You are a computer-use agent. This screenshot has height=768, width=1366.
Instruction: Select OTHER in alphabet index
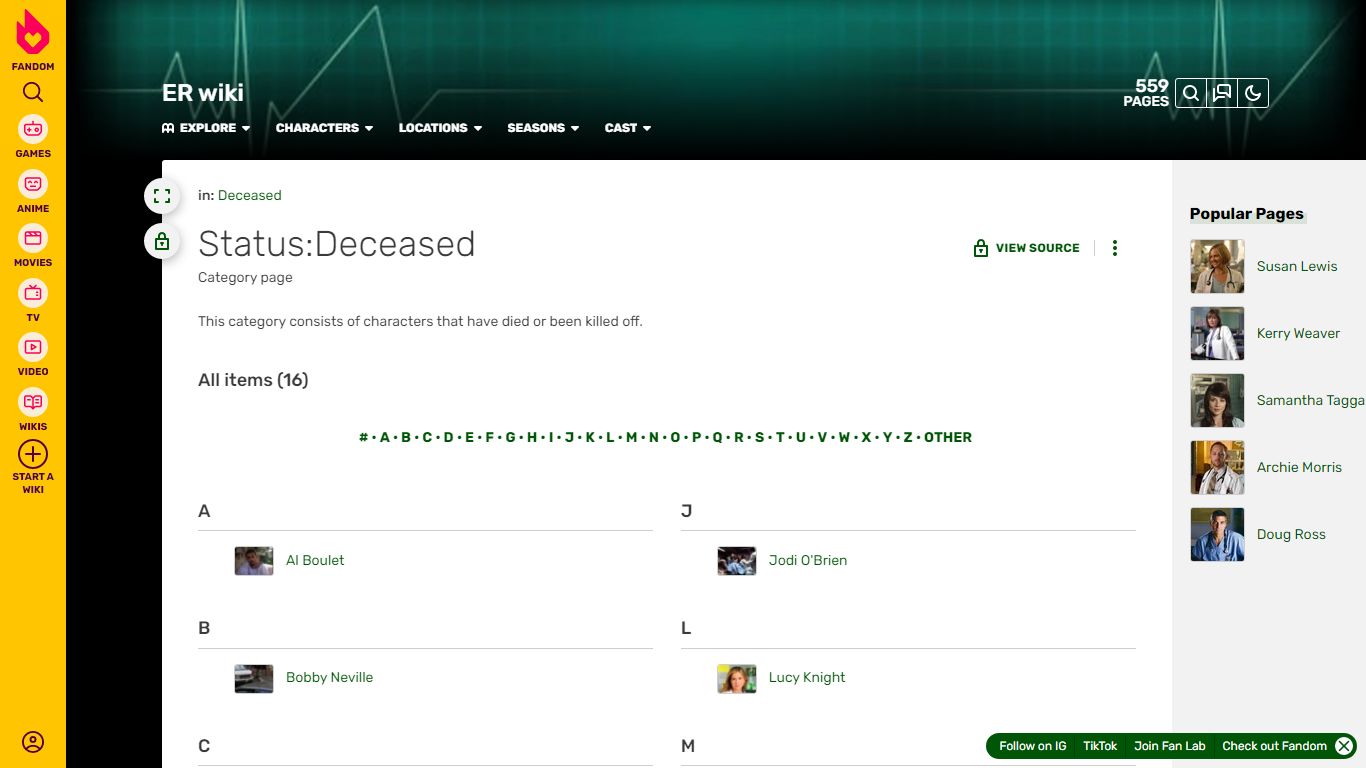[948, 437]
